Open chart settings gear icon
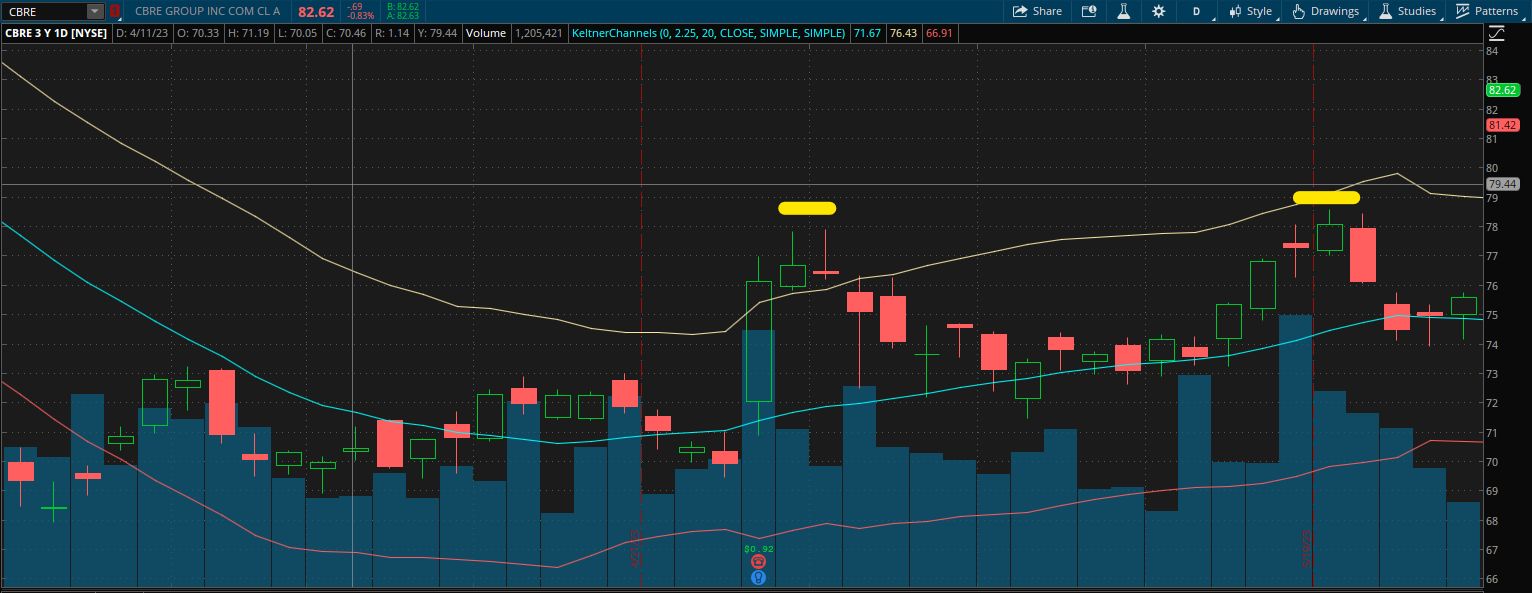 1158,11
